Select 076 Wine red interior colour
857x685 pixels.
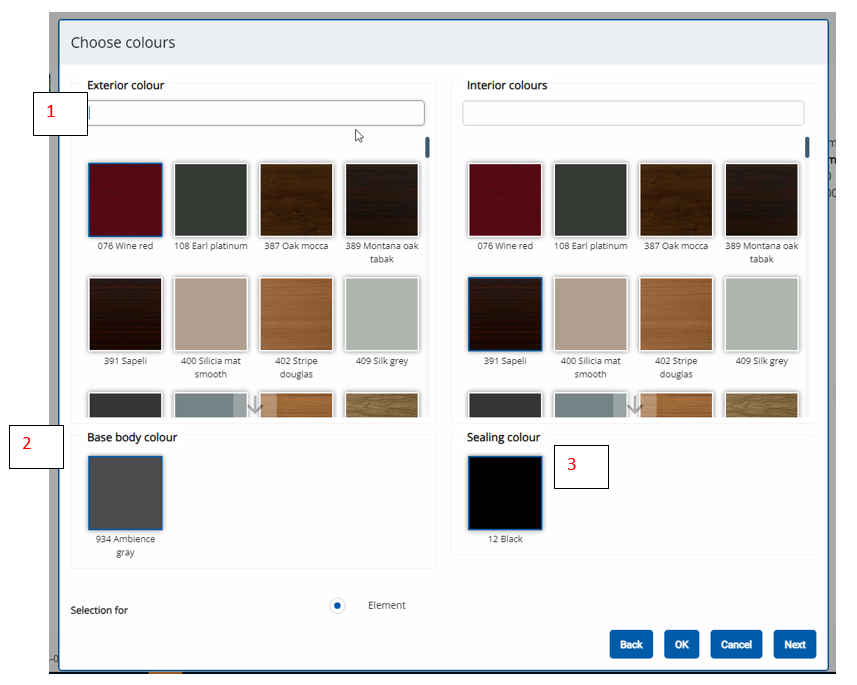[504, 199]
